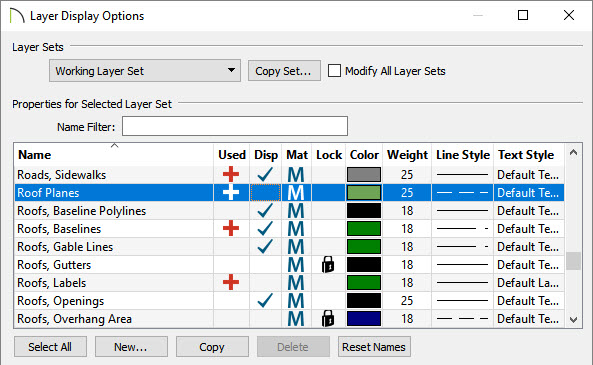Unlock the Roofs, Overhang Area padlock
593x365 pixels.
[328, 318]
